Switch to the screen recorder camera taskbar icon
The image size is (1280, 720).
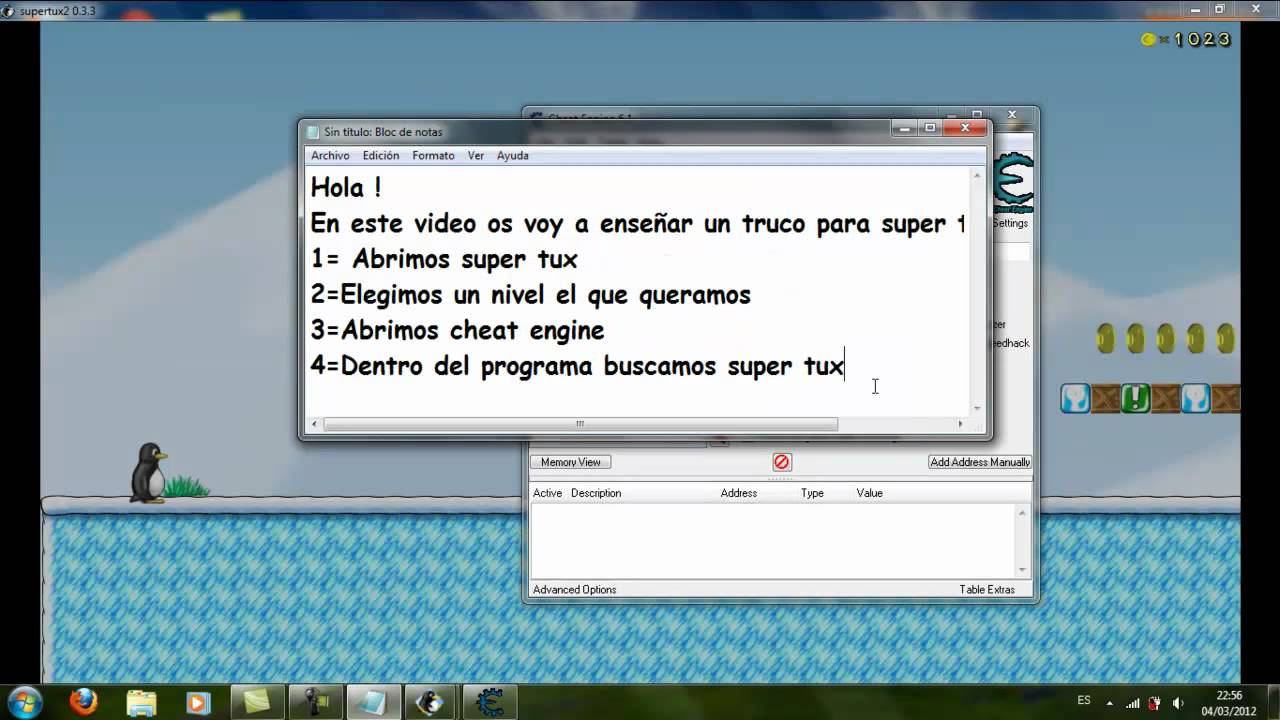click(315, 702)
